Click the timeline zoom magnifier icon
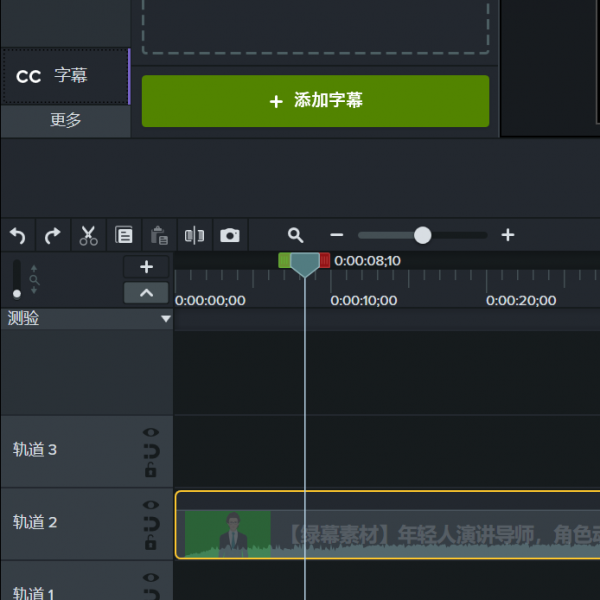Screen dimensions: 600x600 (295, 236)
